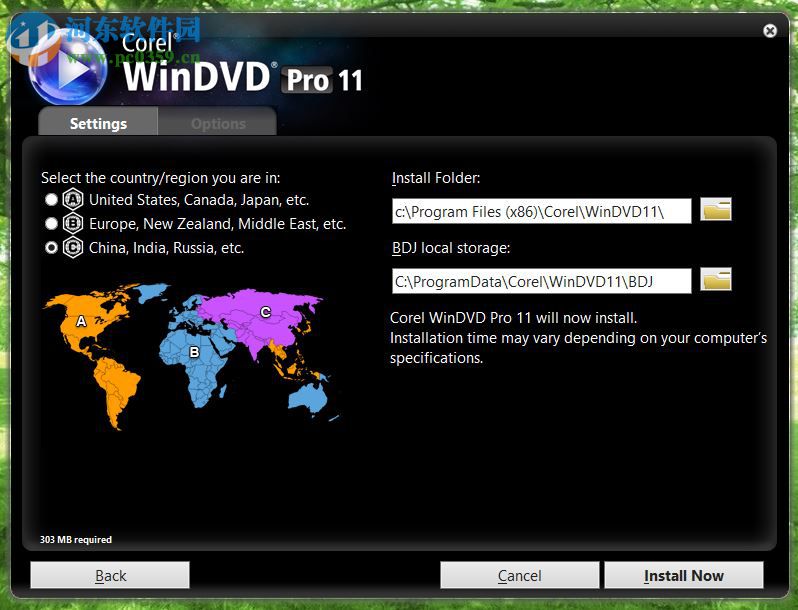Select region A United States, Canada, Japan
Screen dimensions: 798x610
coord(51,199)
